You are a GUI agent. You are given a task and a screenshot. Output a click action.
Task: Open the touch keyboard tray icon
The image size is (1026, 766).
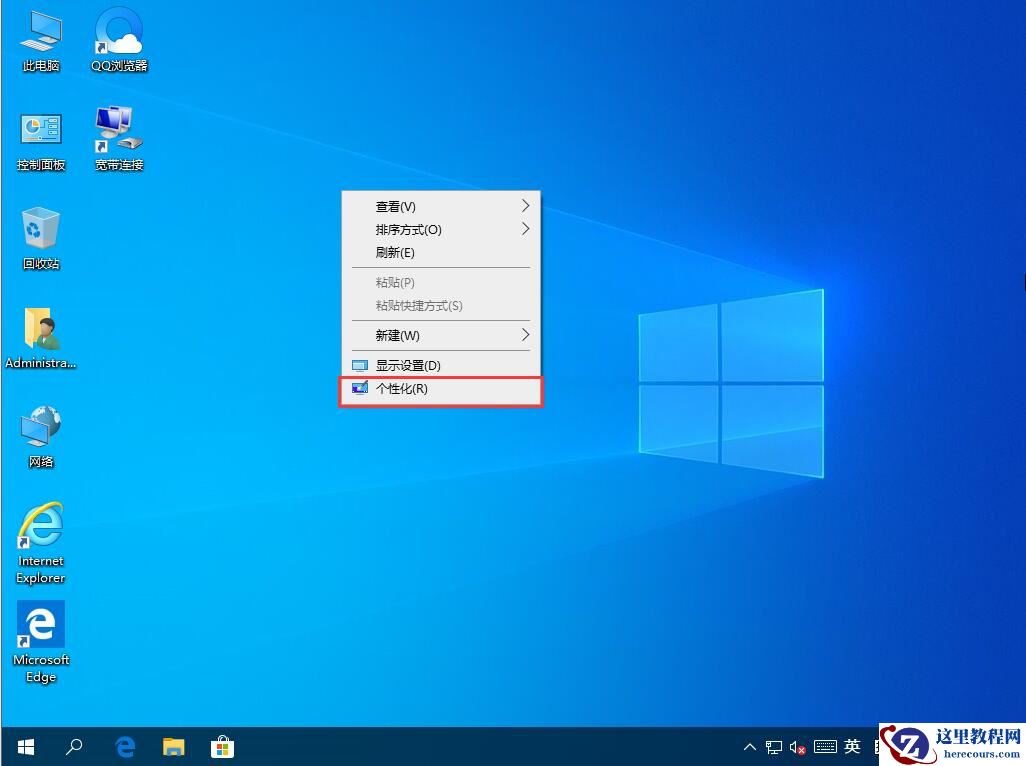tap(825, 747)
